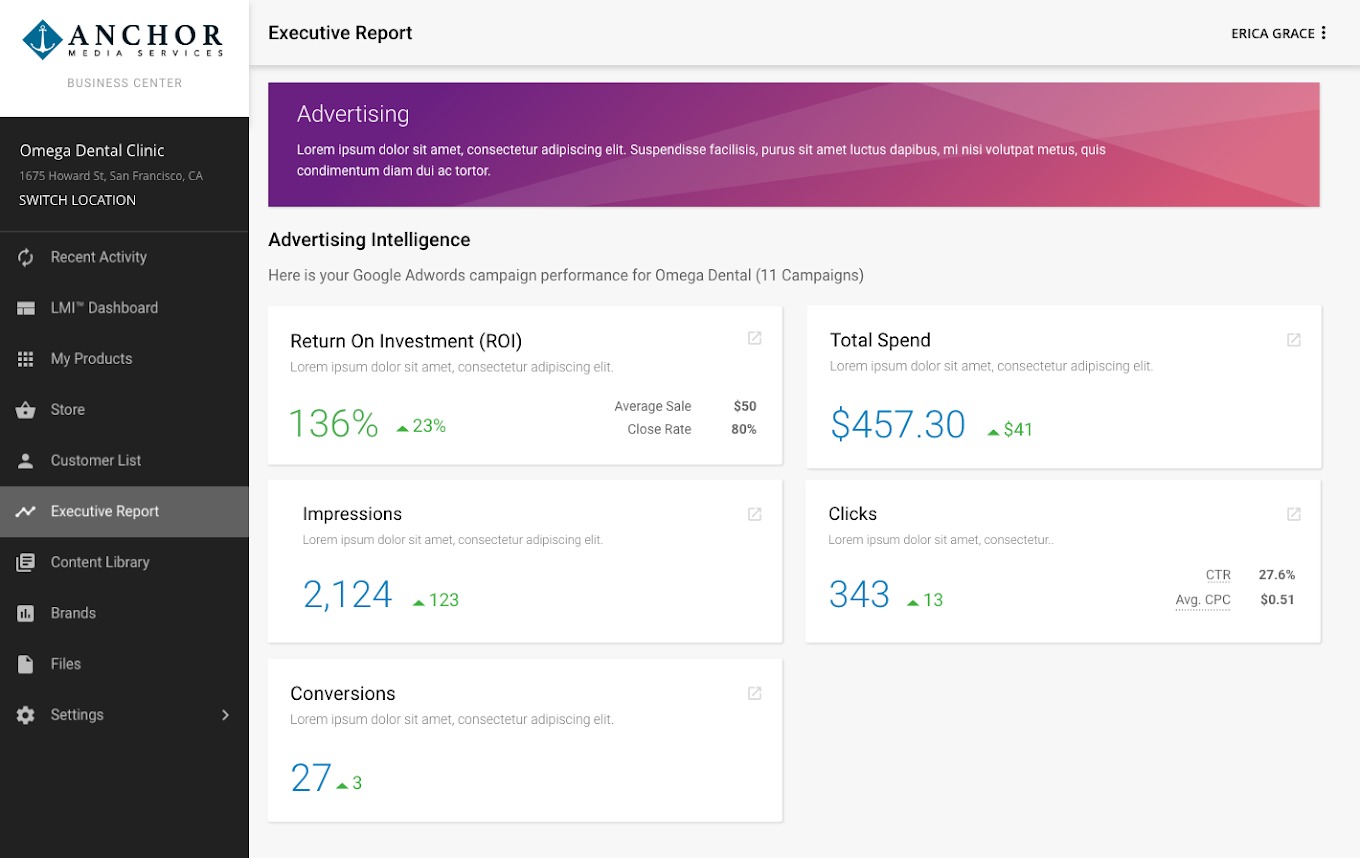The height and width of the screenshot is (858, 1360).
Task: Click the My Products grid icon
Action: 26,359
